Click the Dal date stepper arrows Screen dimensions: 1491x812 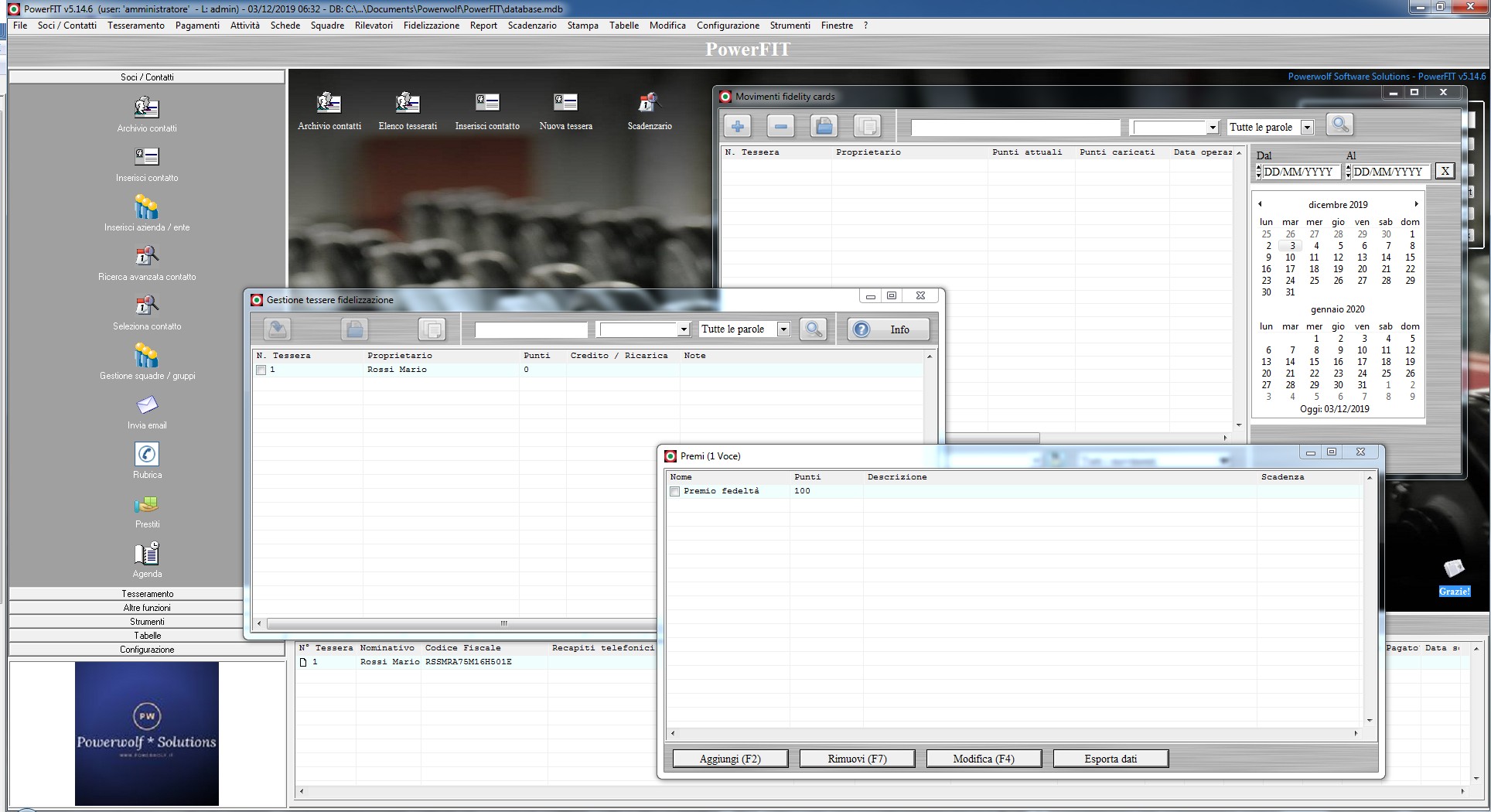tap(1259, 172)
